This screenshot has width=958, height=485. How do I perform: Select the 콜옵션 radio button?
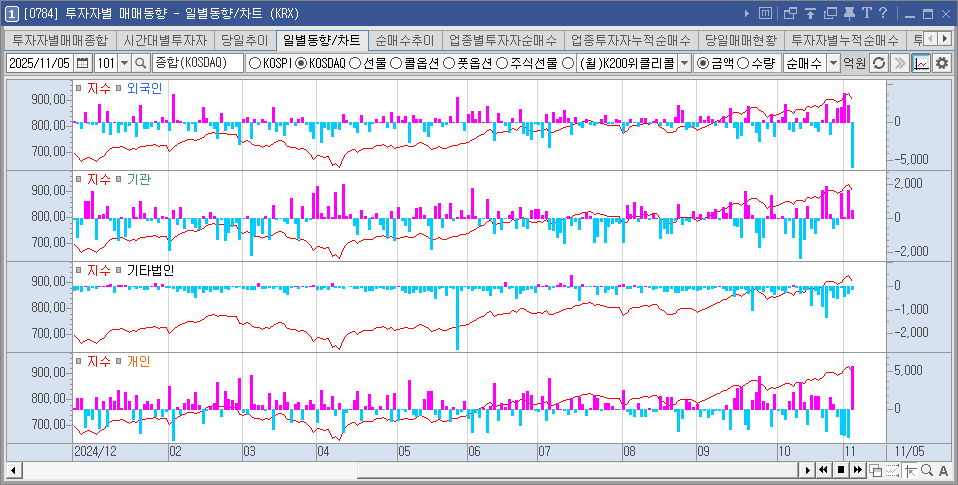tap(396, 63)
